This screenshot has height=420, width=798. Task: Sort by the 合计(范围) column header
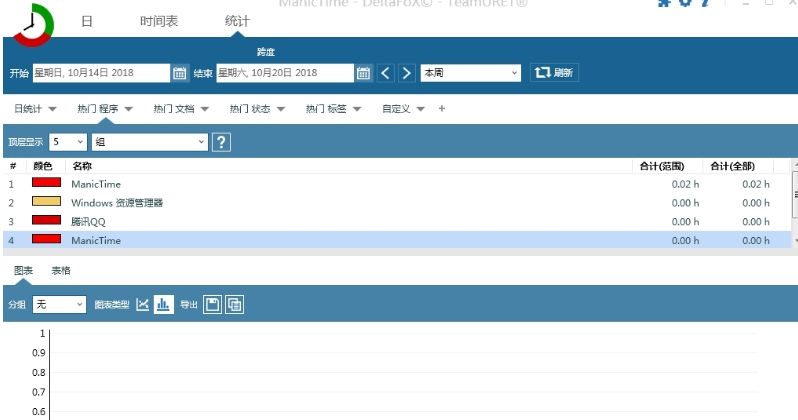[662, 166]
